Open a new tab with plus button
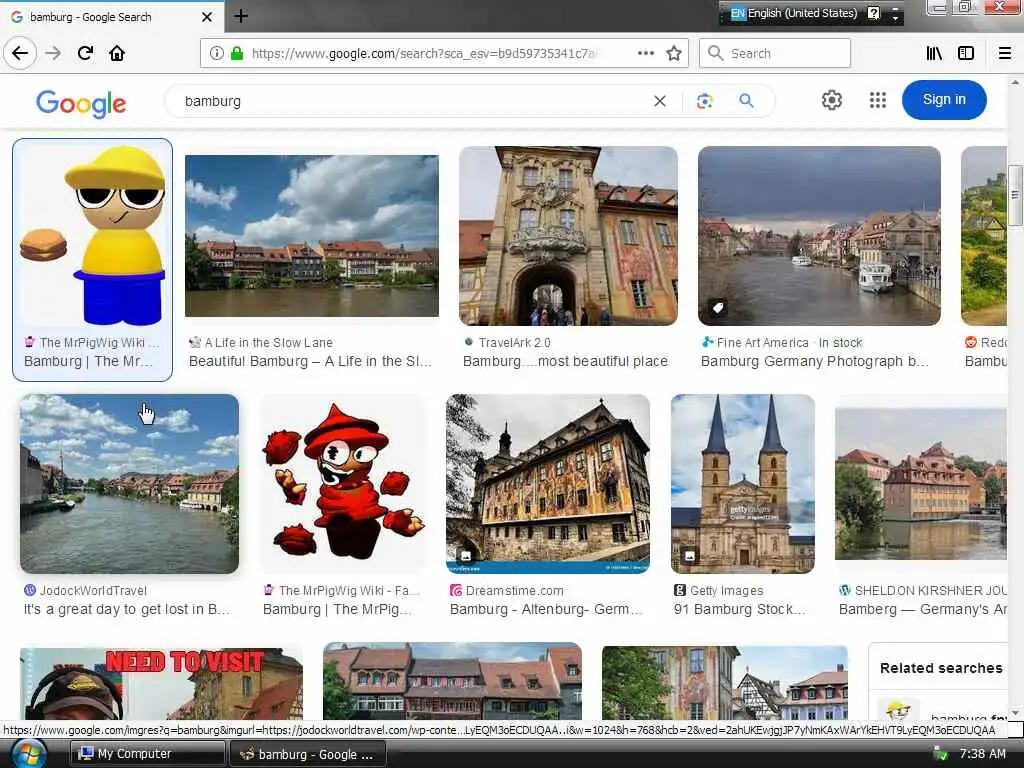 click(x=240, y=16)
